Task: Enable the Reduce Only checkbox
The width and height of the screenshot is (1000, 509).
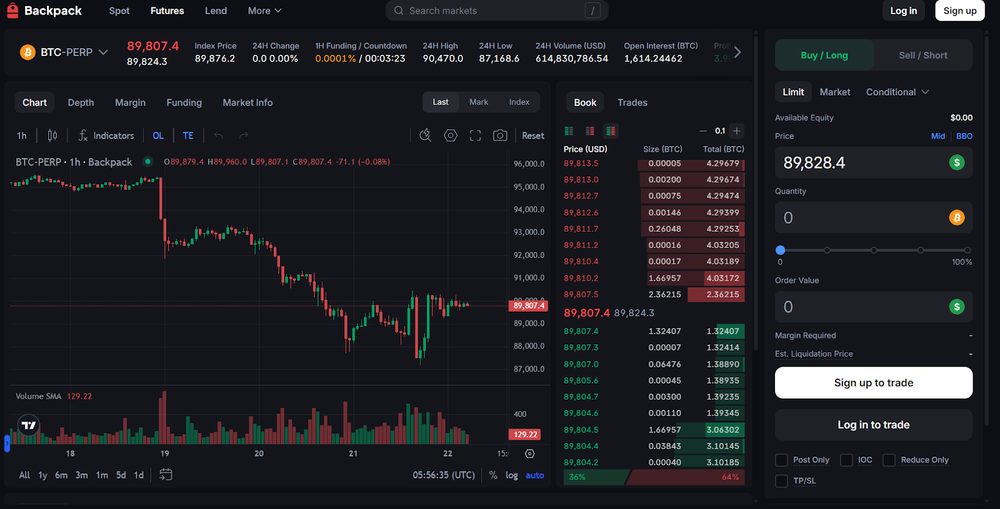Action: coord(889,460)
